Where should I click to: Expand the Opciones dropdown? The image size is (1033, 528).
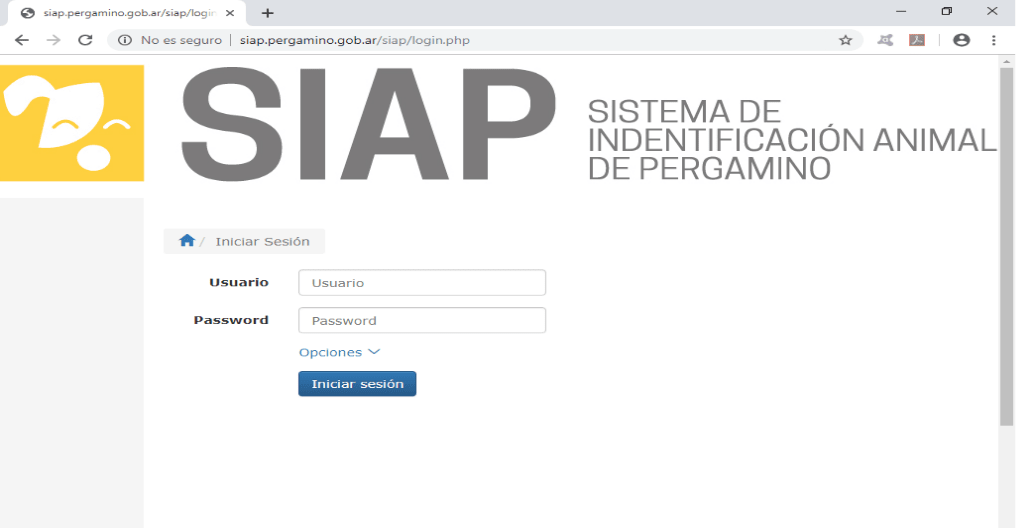pyautogui.click(x=339, y=352)
